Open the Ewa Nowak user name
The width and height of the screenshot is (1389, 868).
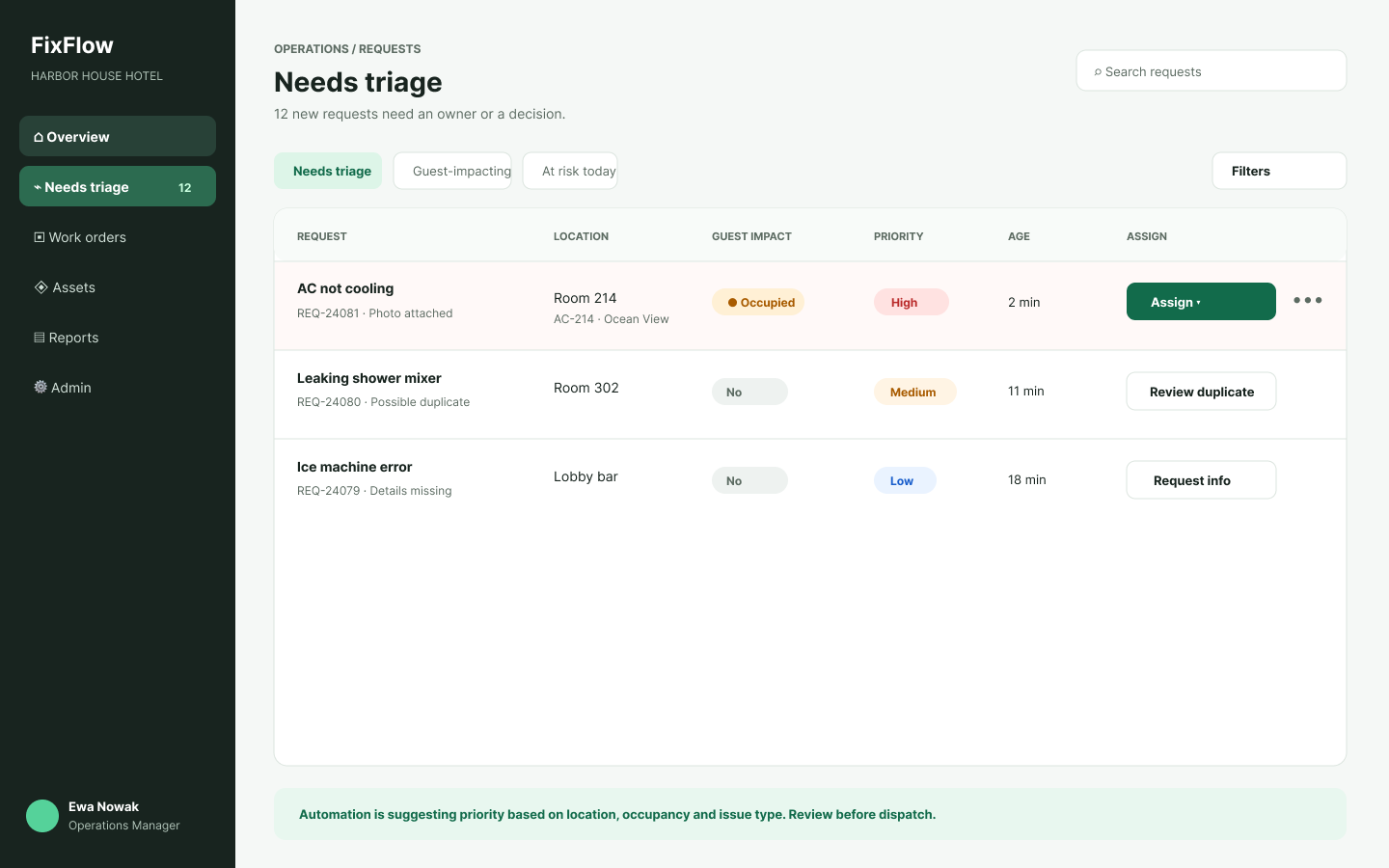[x=103, y=807]
